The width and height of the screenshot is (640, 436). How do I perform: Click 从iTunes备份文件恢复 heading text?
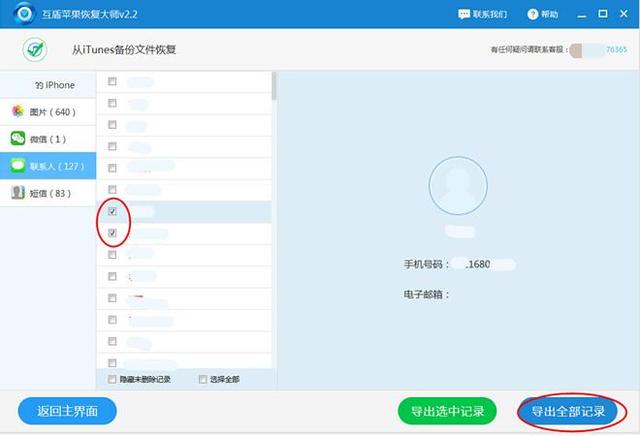click(124, 50)
